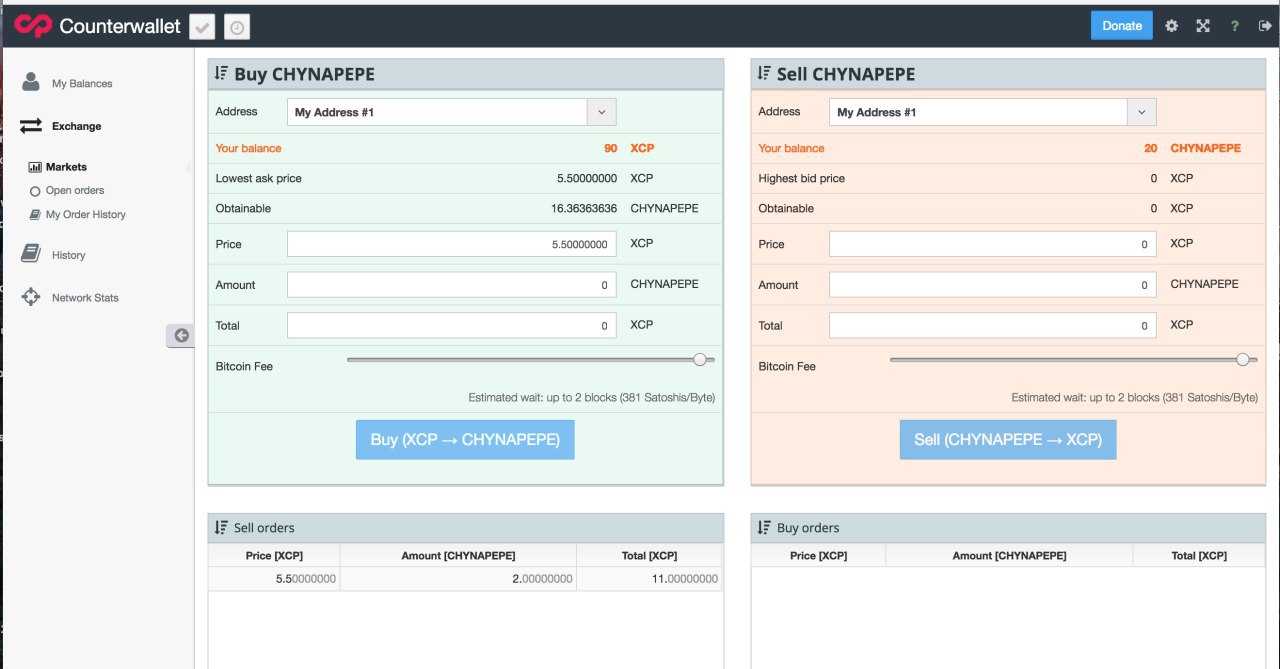
Task: Click Buy orders Price [XCP] column header
Action: click(x=818, y=555)
